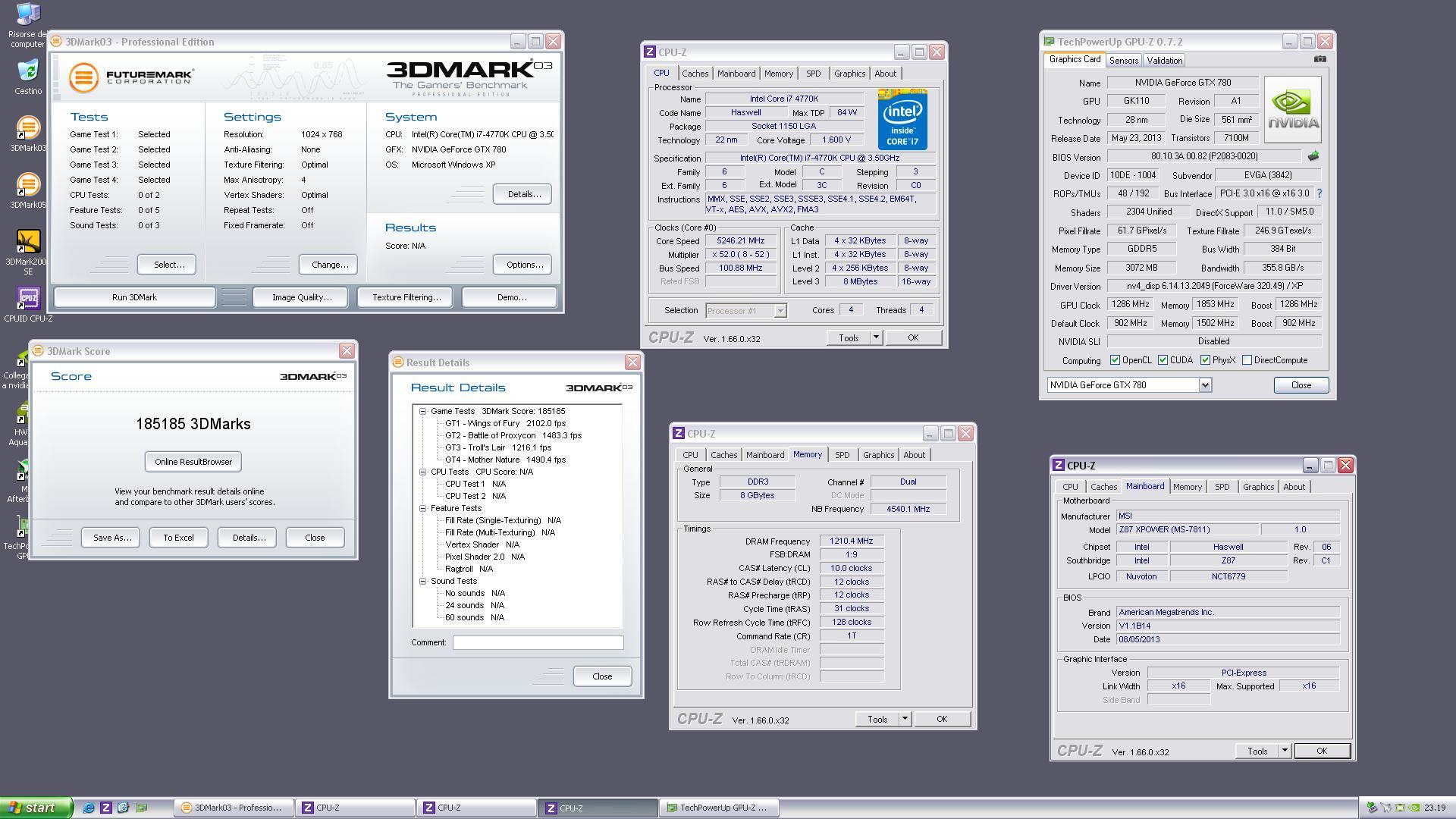1456x819 pixels.
Task: Click the Online ResultBrowser button
Action: click(193, 462)
